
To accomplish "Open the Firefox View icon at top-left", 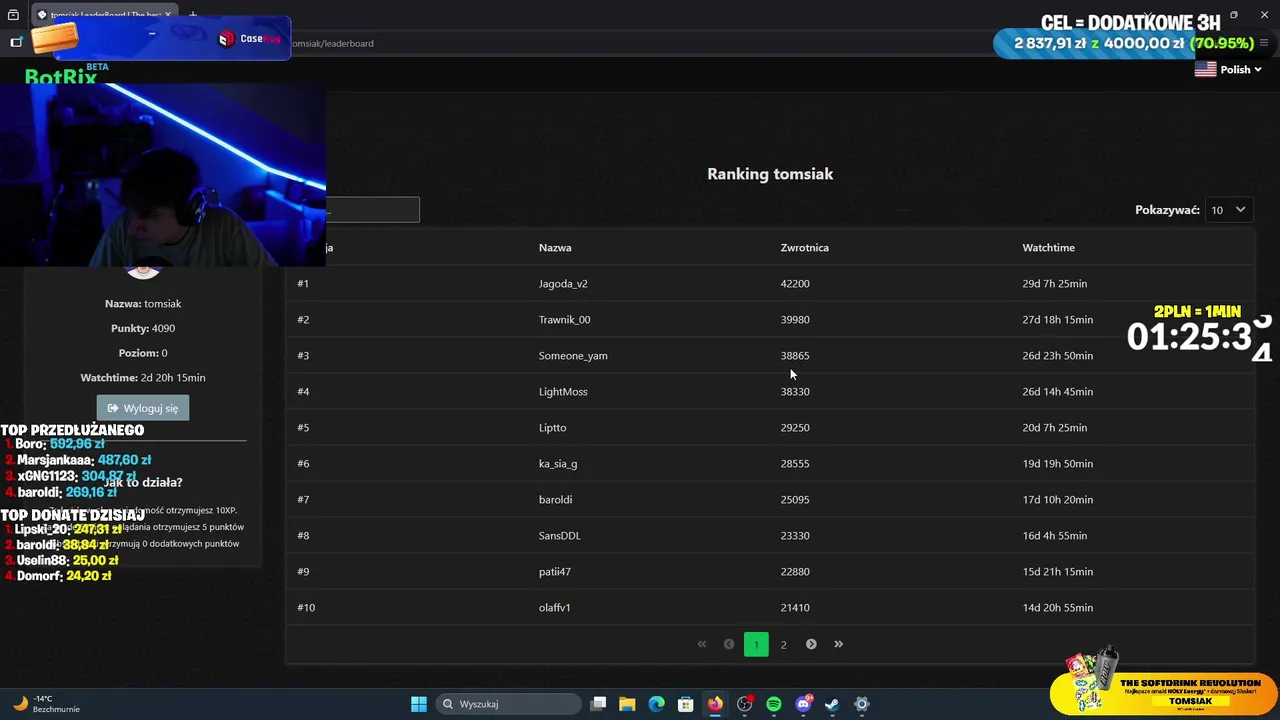I will [13, 15].
